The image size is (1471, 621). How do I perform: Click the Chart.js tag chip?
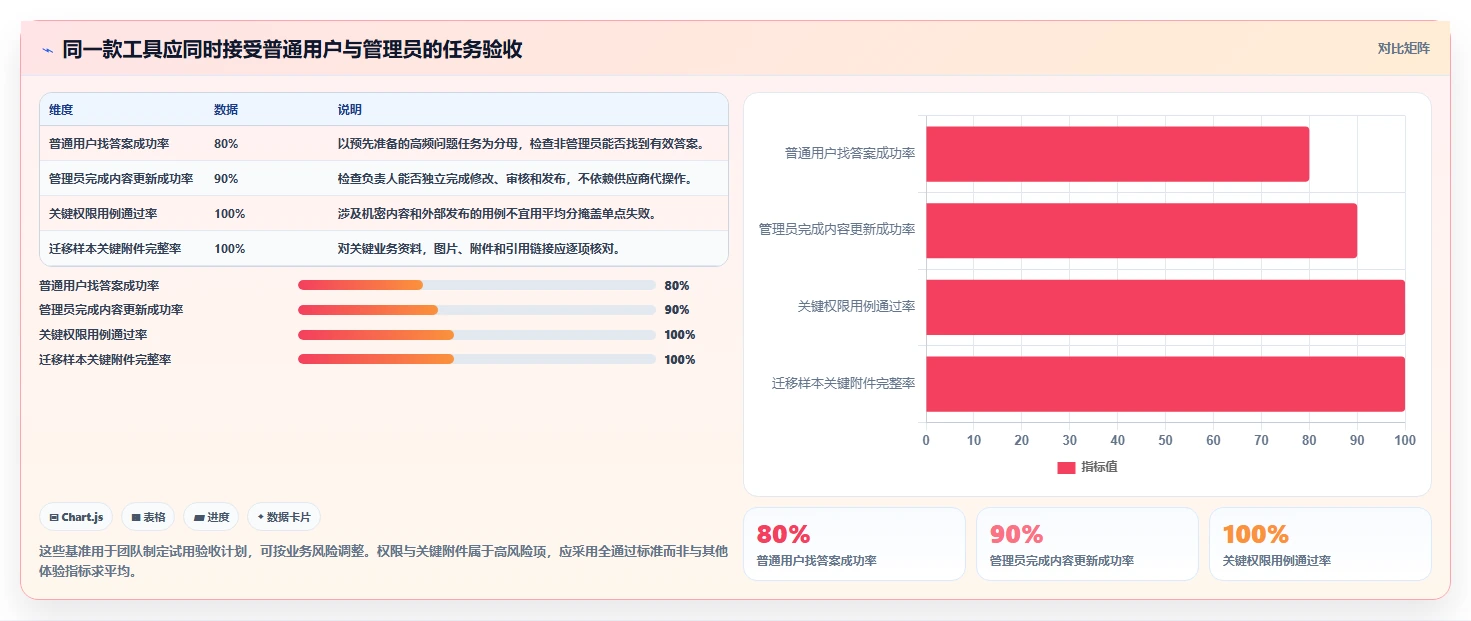pyautogui.click(x=76, y=517)
